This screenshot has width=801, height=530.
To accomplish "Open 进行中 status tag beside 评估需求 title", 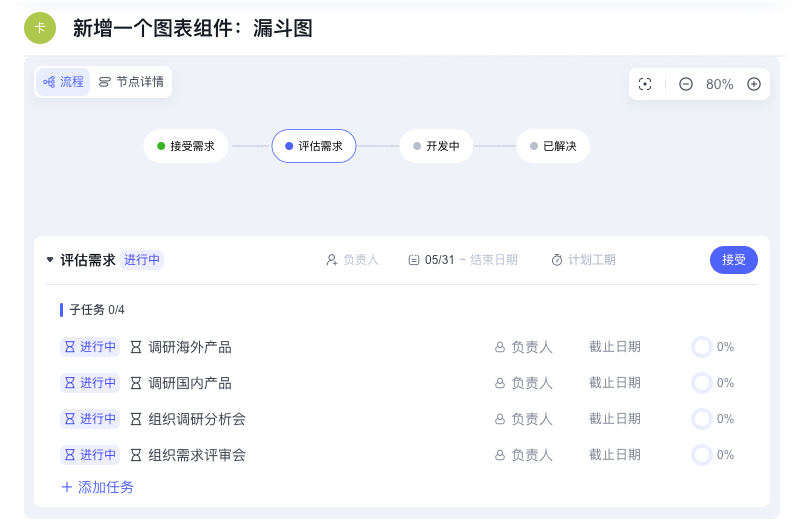I will pos(142,260).
